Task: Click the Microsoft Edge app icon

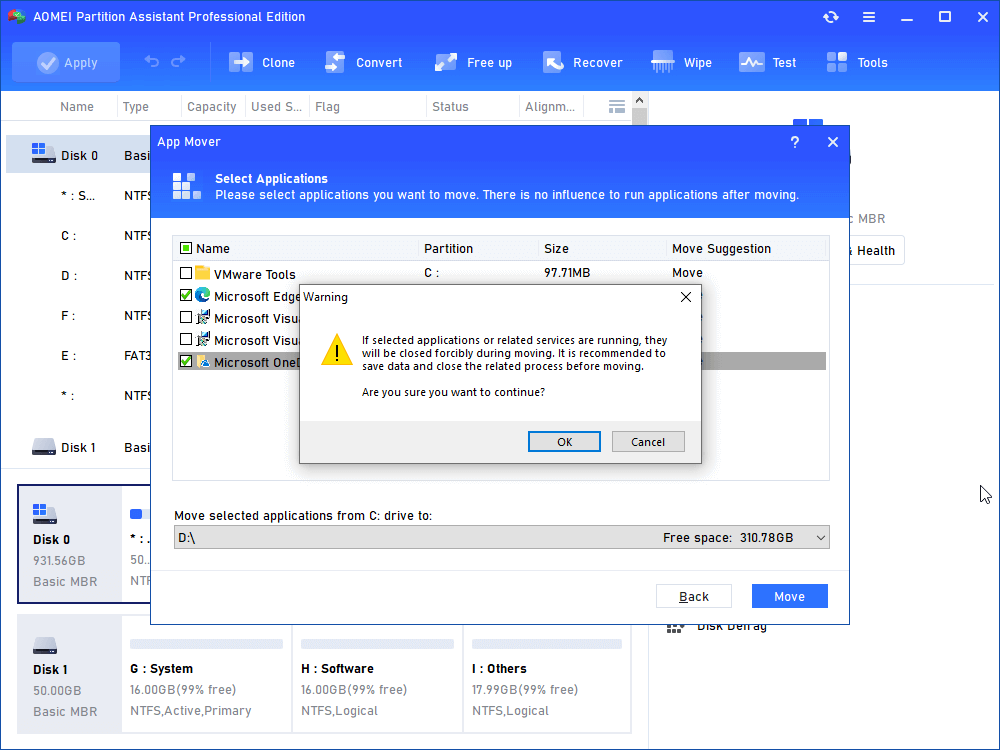Action: click(x=202, y=295)
